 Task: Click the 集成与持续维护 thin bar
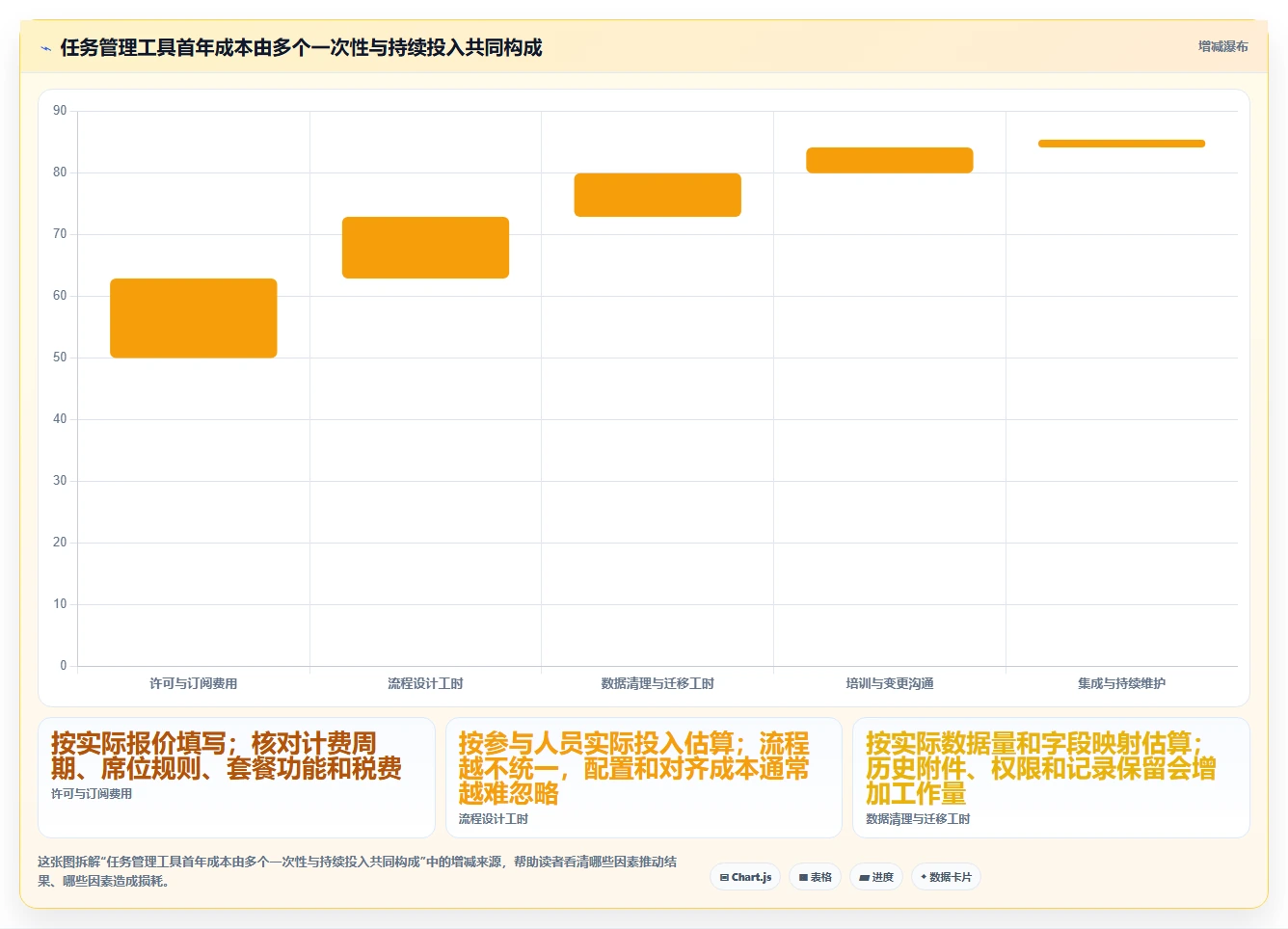tap(1121, 144)
